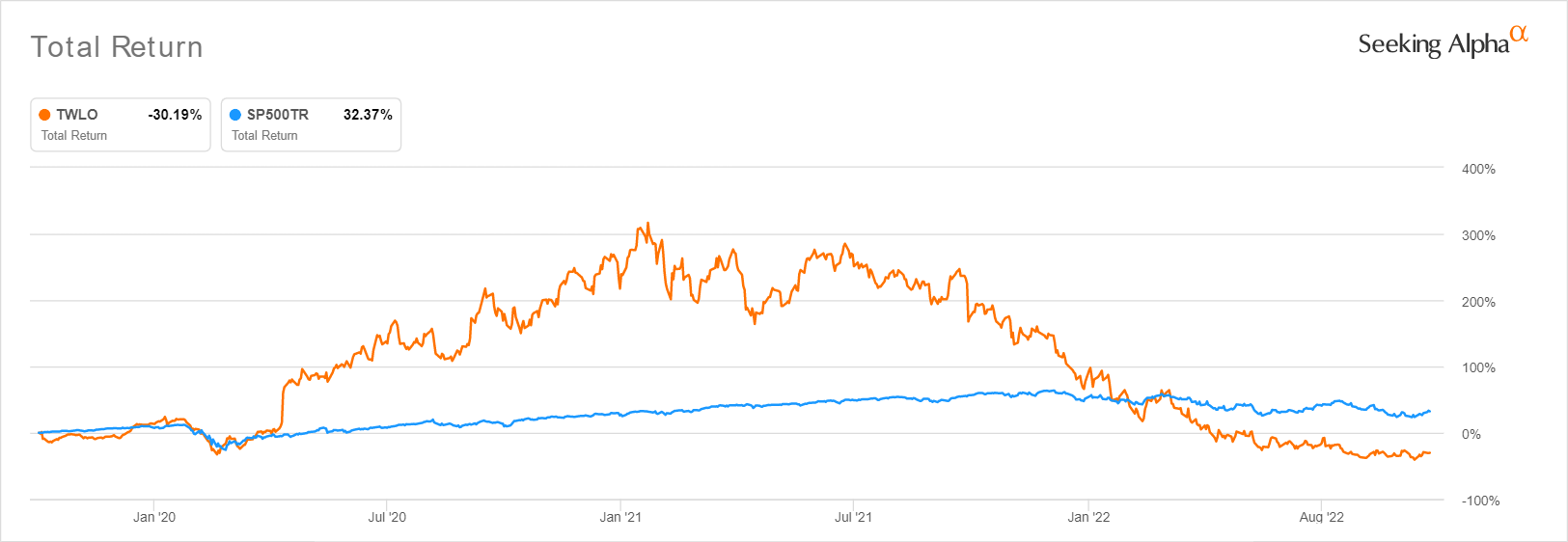
Task: Click the orange alpha symbol in logo
Action: coord(1519,34)
